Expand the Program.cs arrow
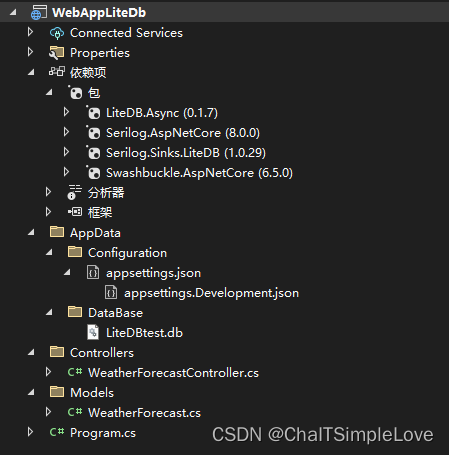 (30, 432)
